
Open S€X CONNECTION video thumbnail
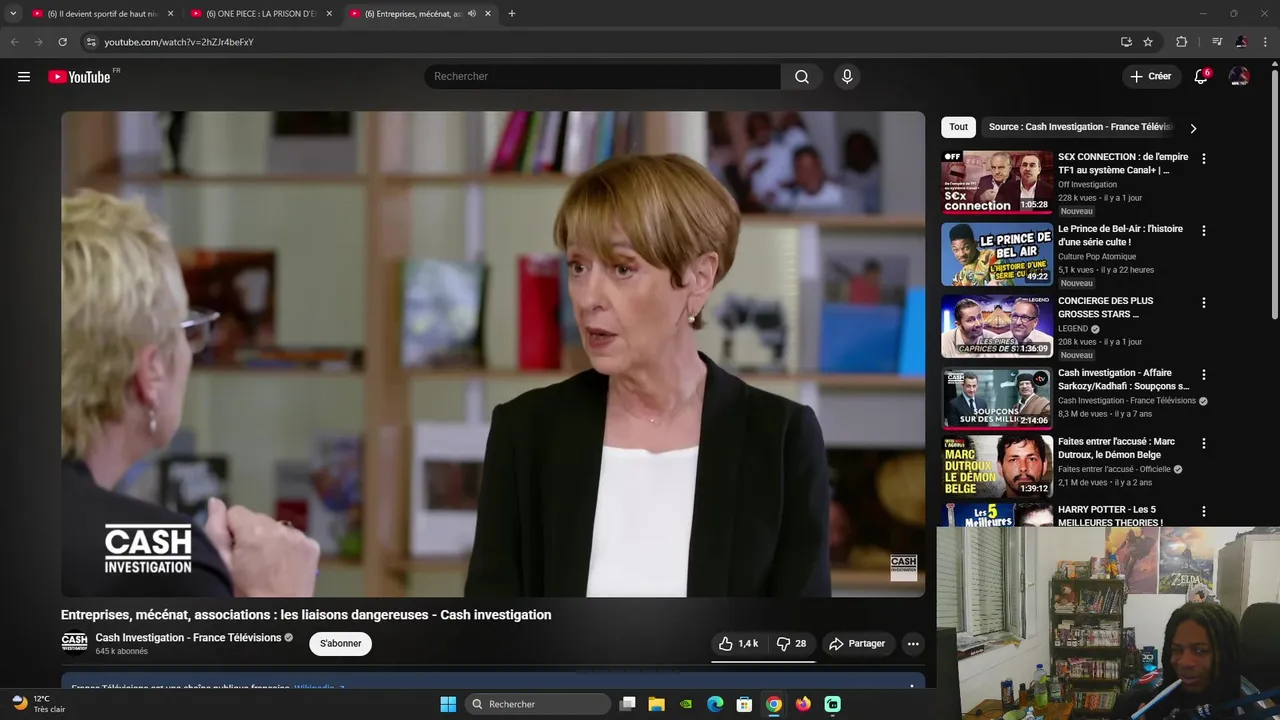tap(997, 182)
